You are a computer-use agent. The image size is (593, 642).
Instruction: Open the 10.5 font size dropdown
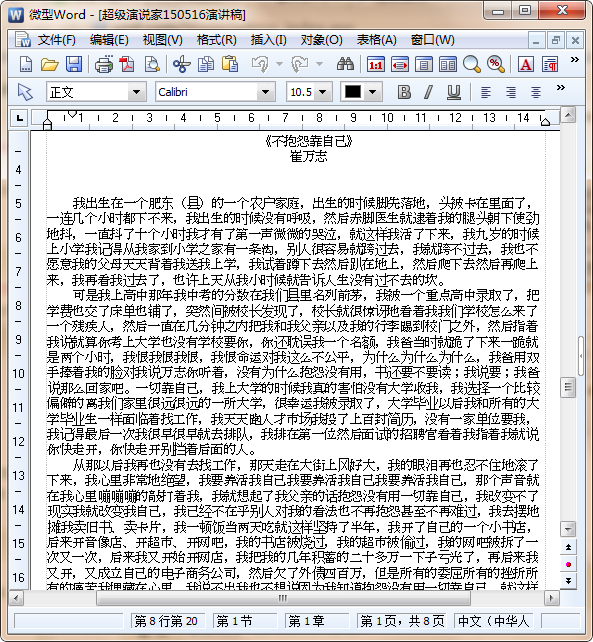323,92
